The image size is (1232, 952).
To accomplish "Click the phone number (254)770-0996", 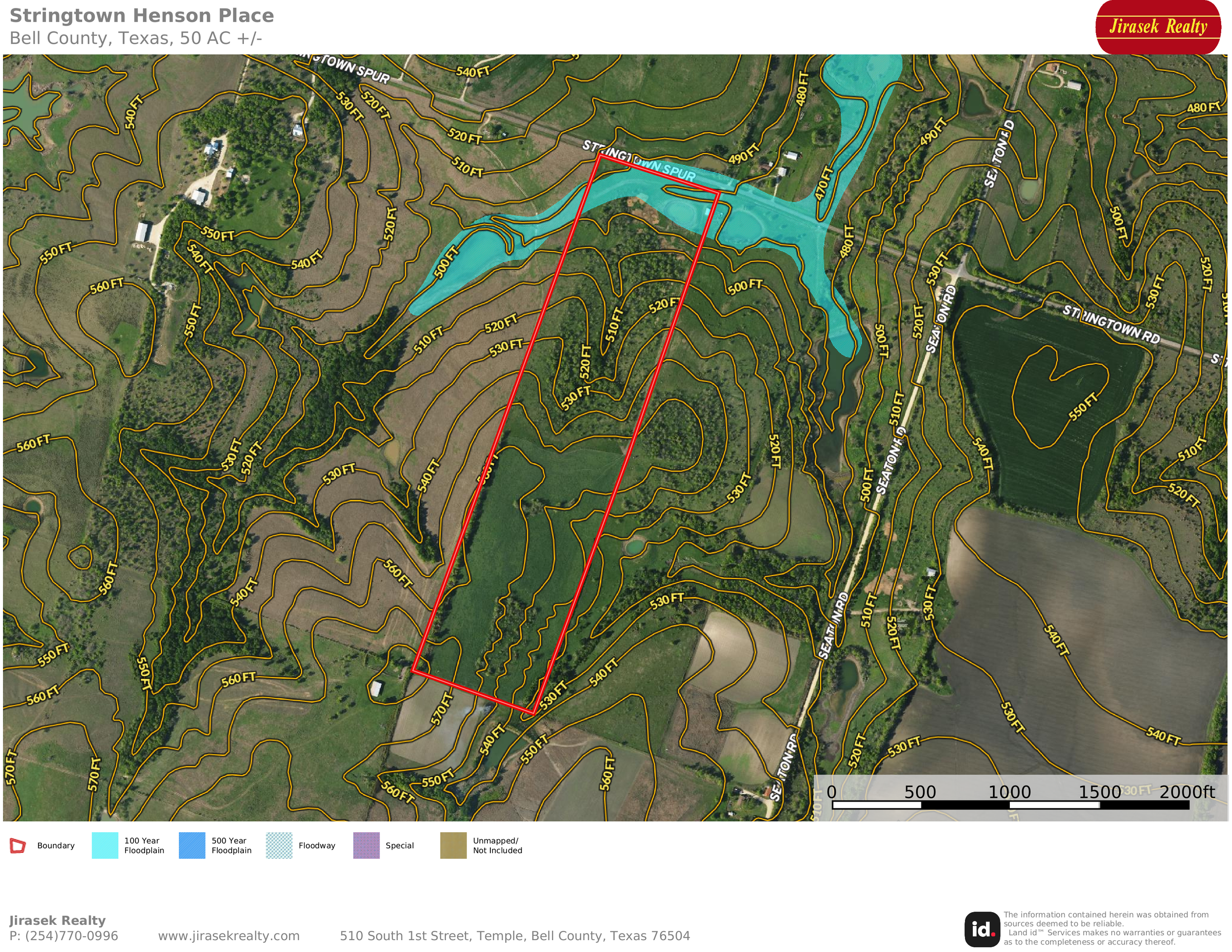I will 71,936.
